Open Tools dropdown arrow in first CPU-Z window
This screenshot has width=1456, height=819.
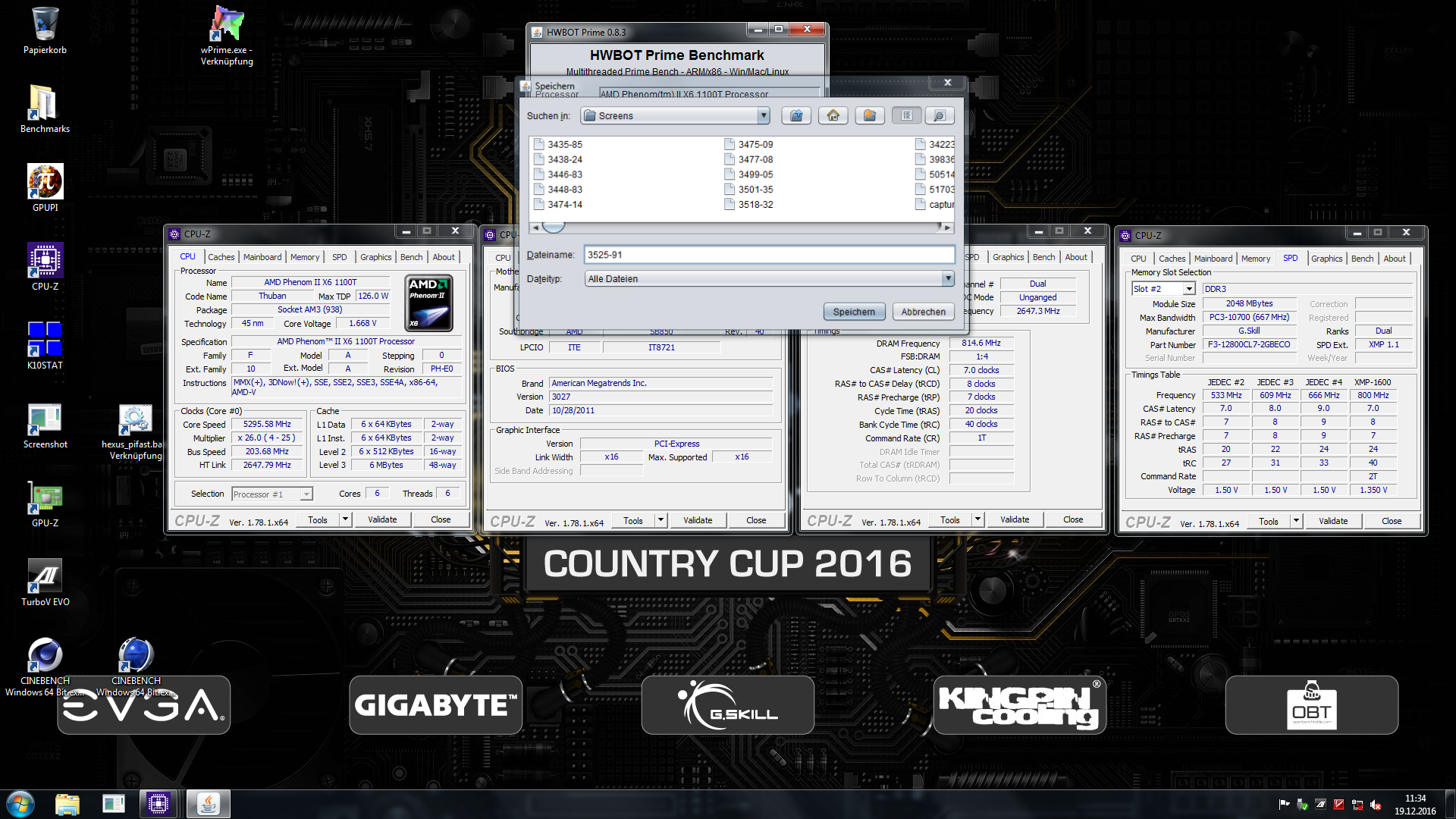346,519
